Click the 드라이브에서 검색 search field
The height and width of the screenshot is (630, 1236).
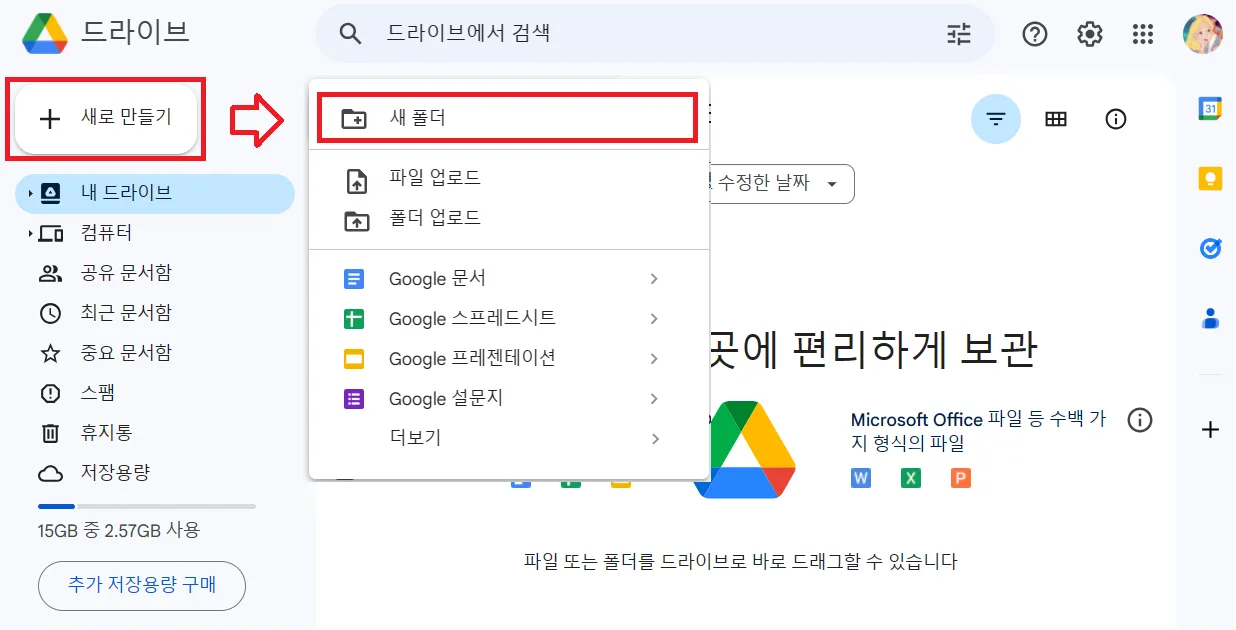[x=655, y=34]
